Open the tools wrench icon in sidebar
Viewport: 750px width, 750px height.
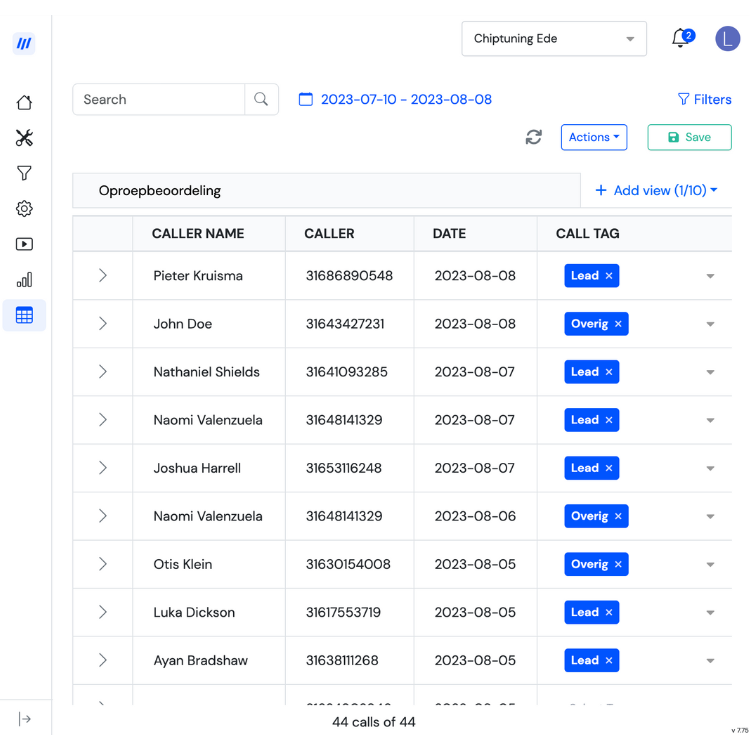pyautogui.click(x=24, y=138)
